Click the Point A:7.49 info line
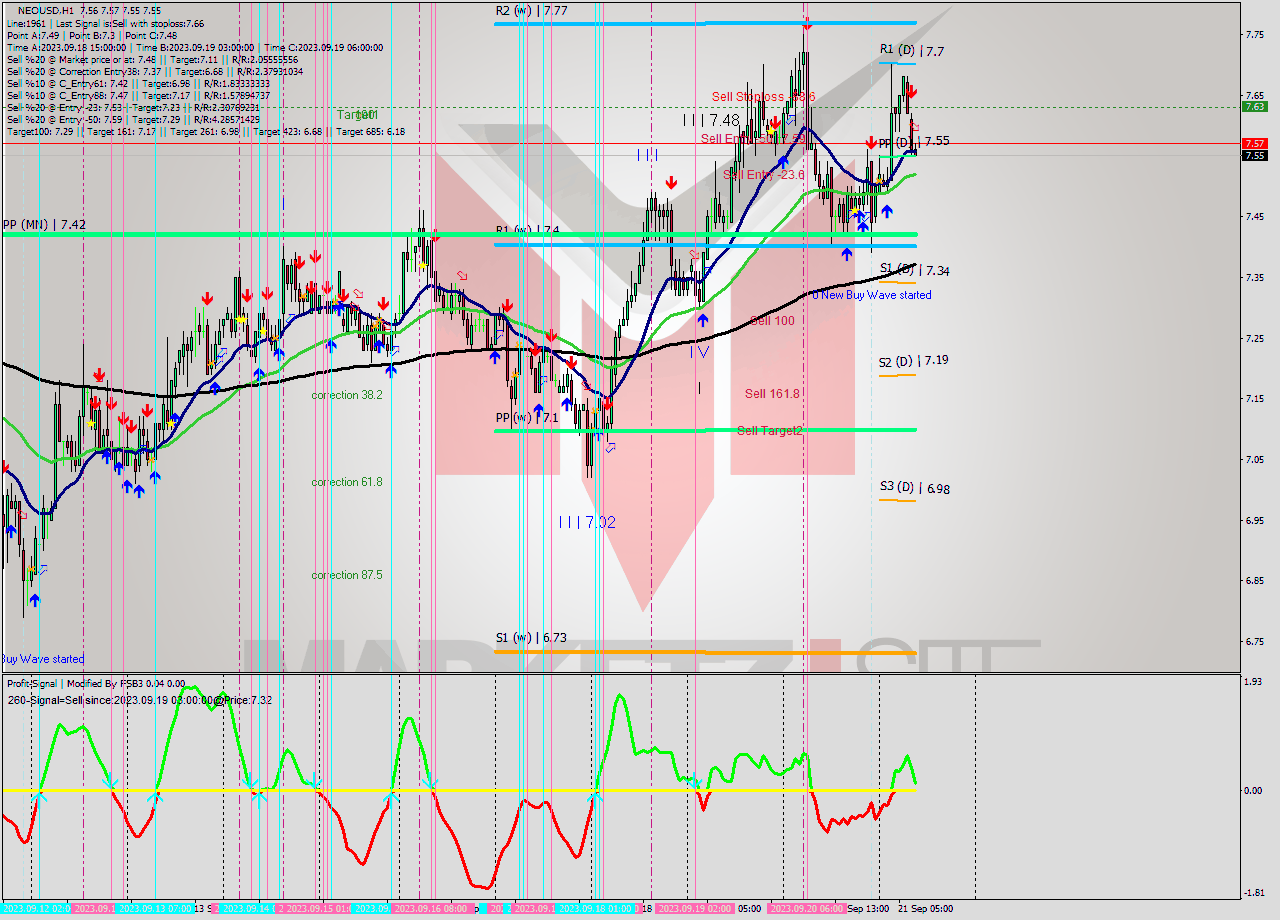Viewport: 1280px width, 920px height. point(92,35)
